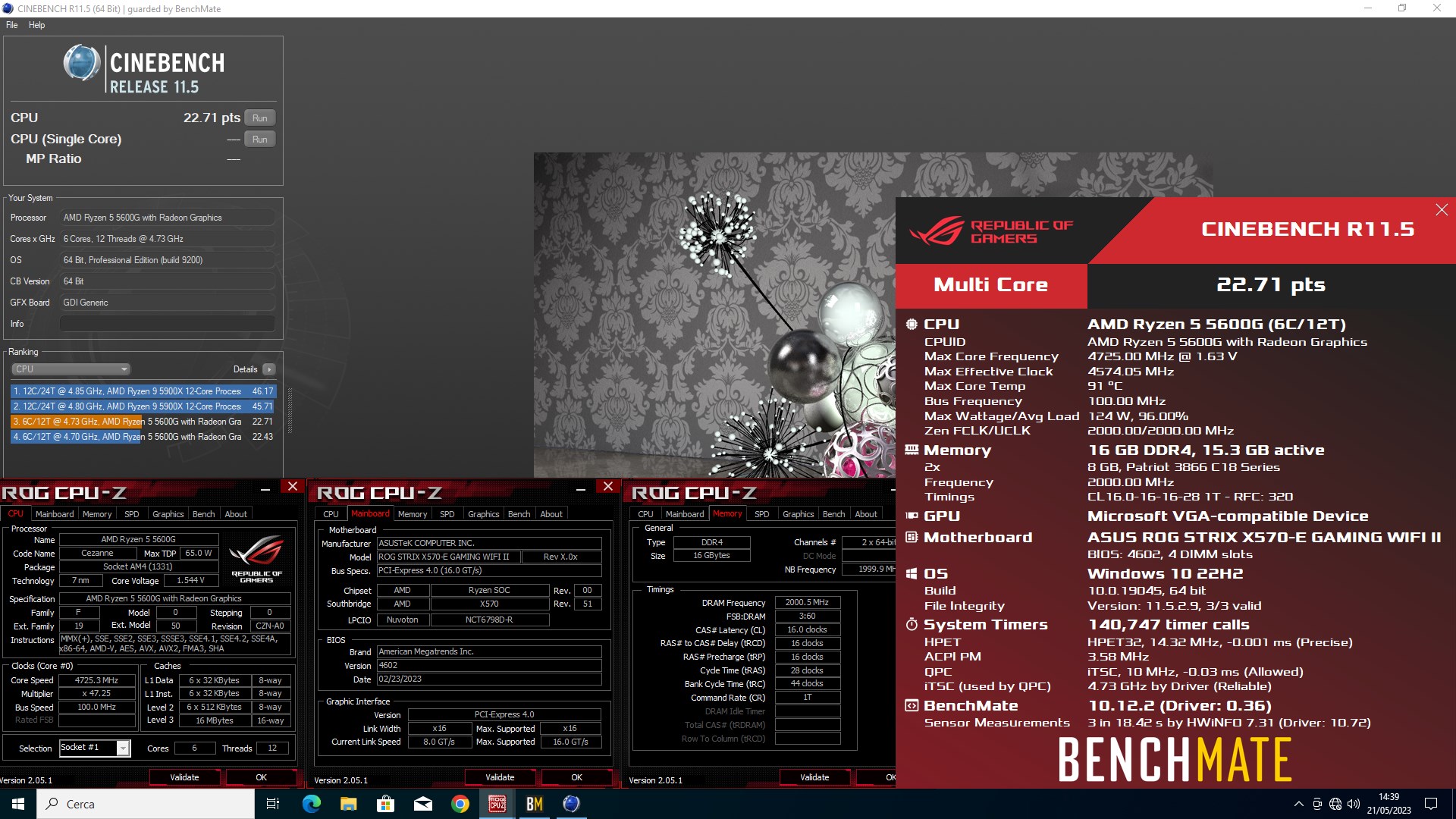
Task: Open the notification center icon
Action: [x=1431, y=804]
